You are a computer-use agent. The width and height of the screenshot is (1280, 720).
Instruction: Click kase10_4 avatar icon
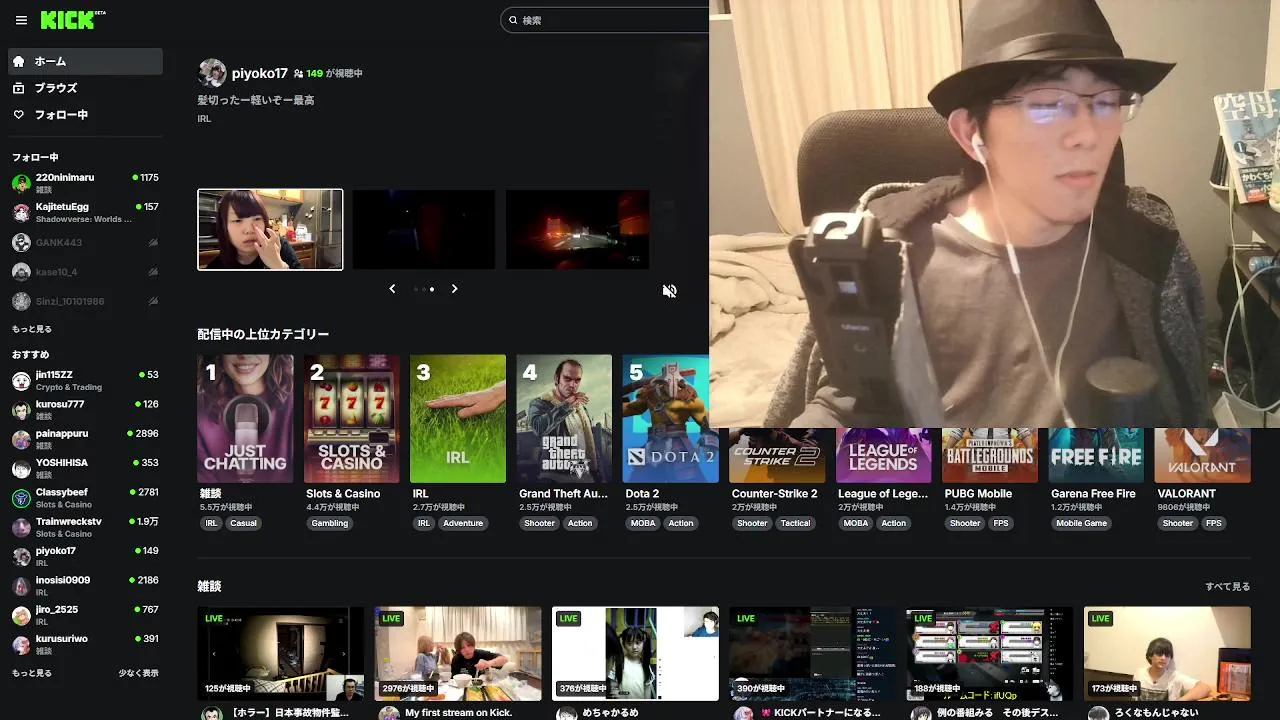[21, 272]
